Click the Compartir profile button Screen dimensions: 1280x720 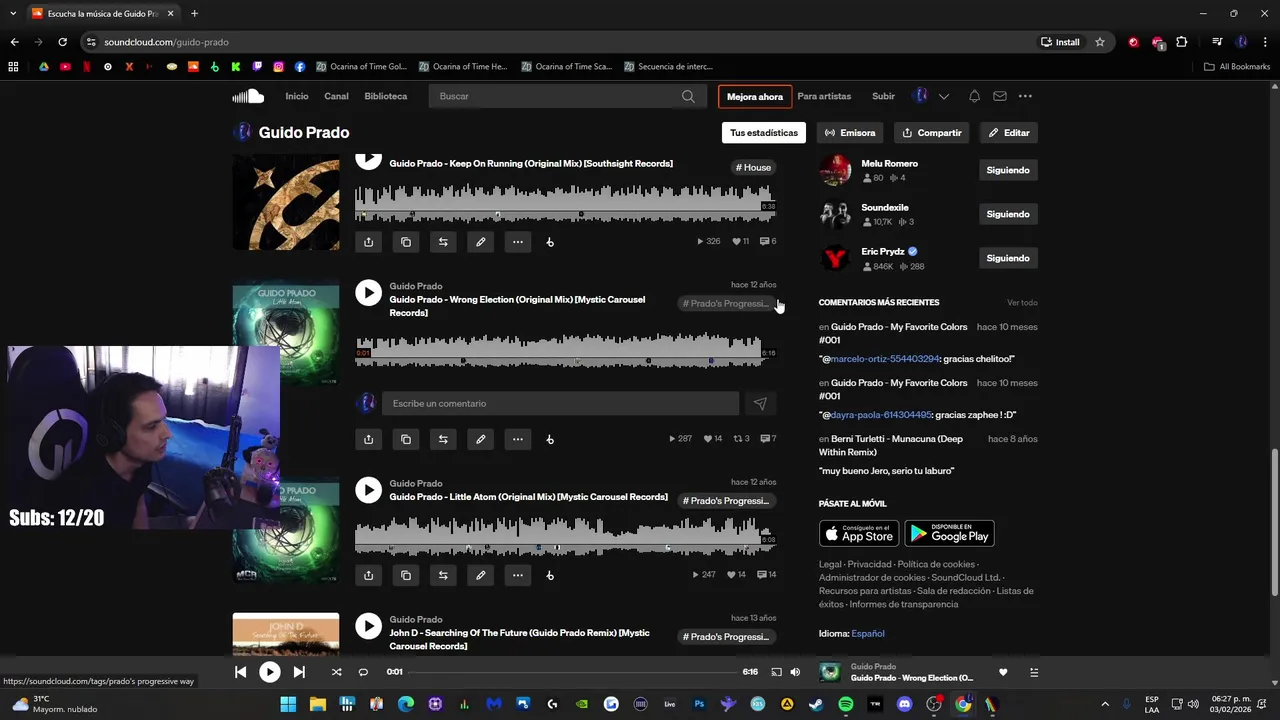click(932, 132)
